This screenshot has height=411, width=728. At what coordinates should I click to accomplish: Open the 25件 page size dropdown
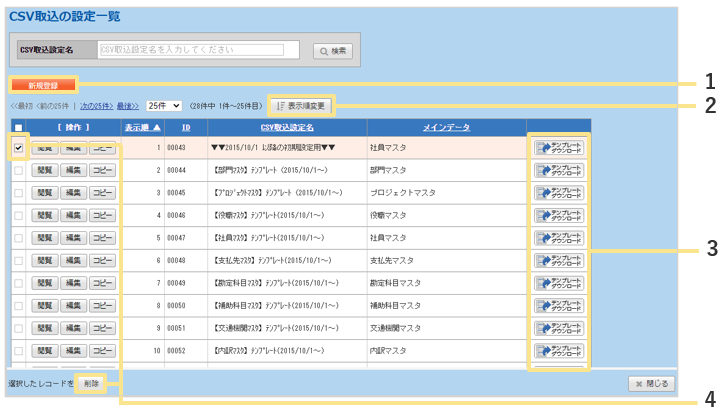point(163,105)
